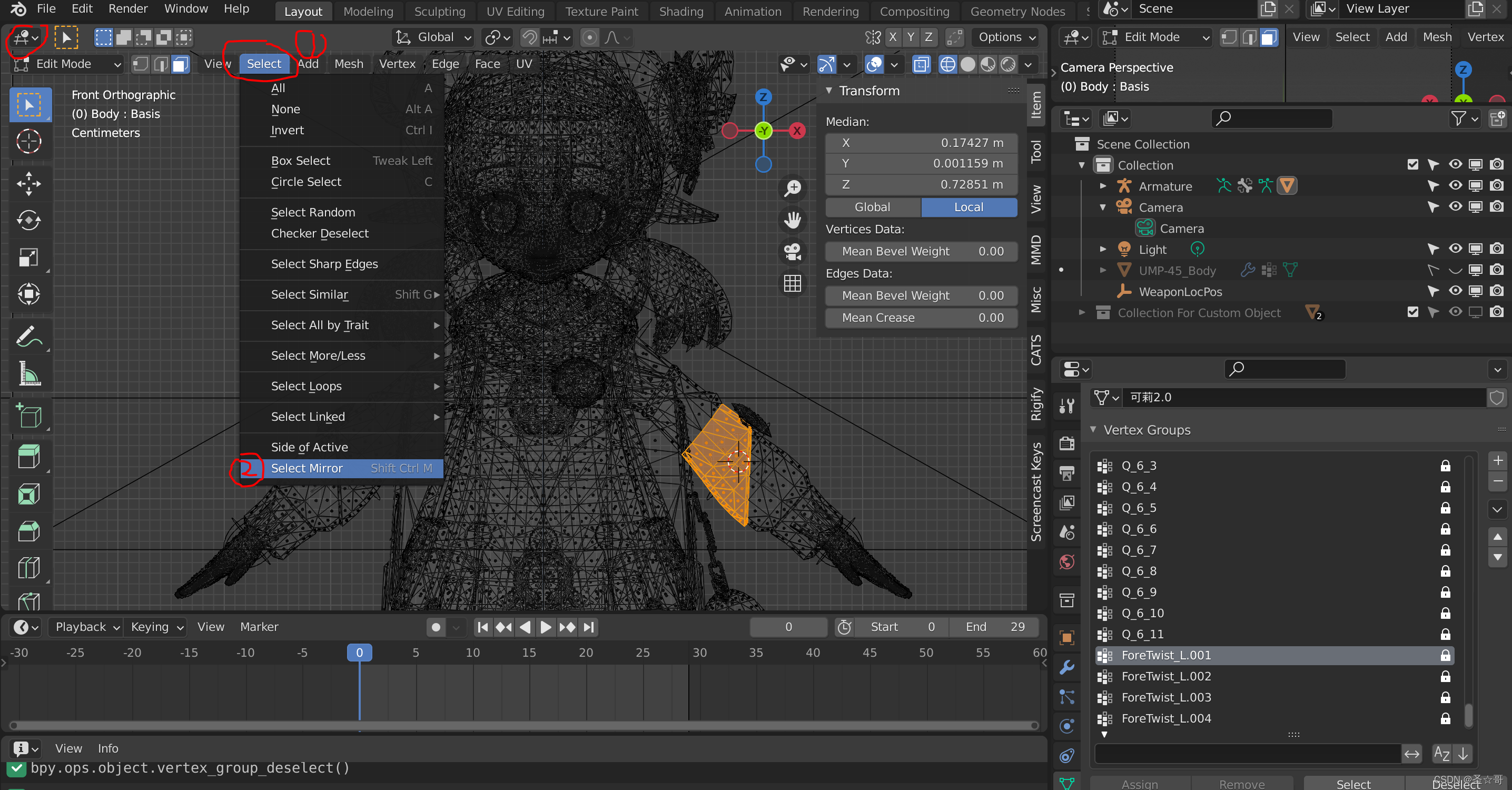
Task: Click the Select menu in Edit Mode
Action: 263,63
